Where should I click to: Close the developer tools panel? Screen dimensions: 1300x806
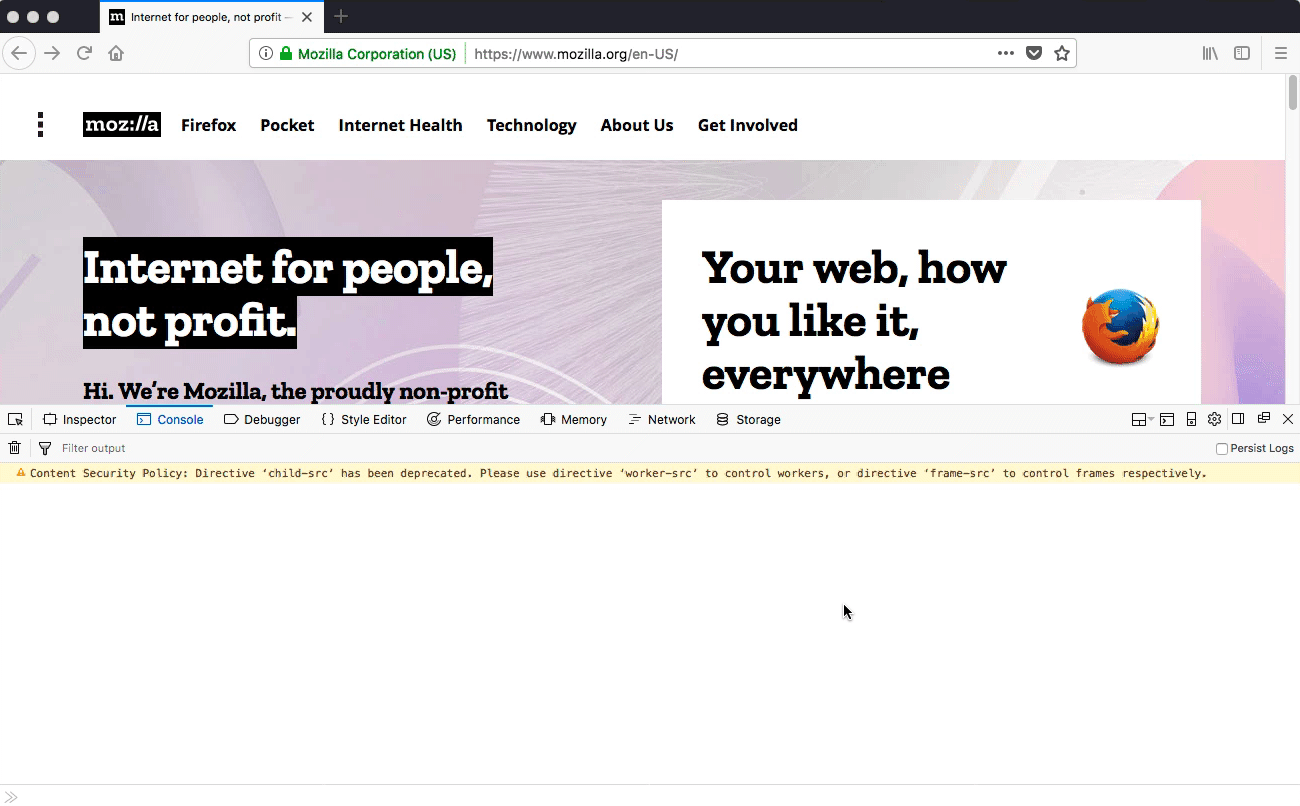[x=1288, y=419]
